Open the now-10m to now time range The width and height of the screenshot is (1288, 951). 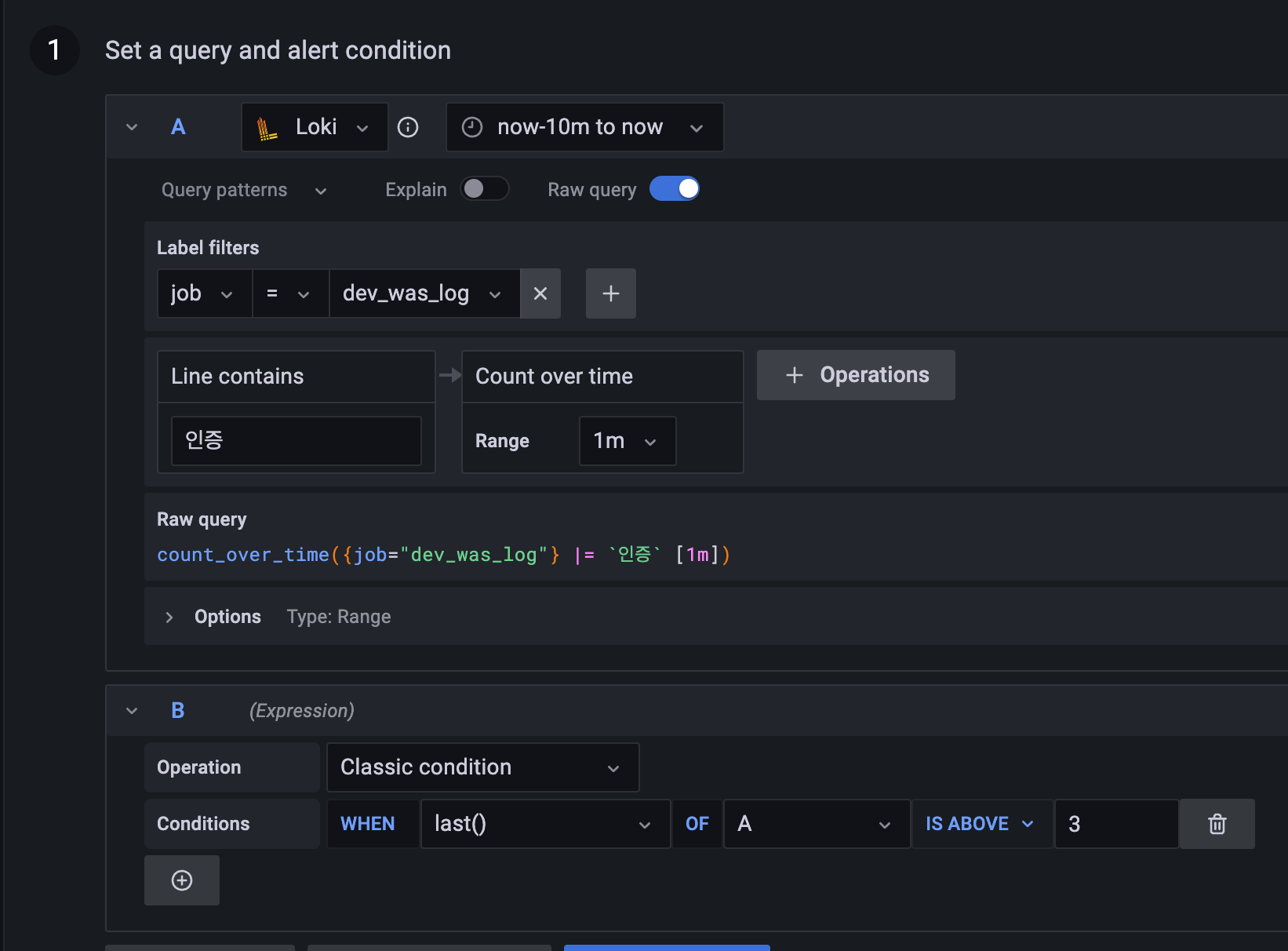click(x=585, y=127)
